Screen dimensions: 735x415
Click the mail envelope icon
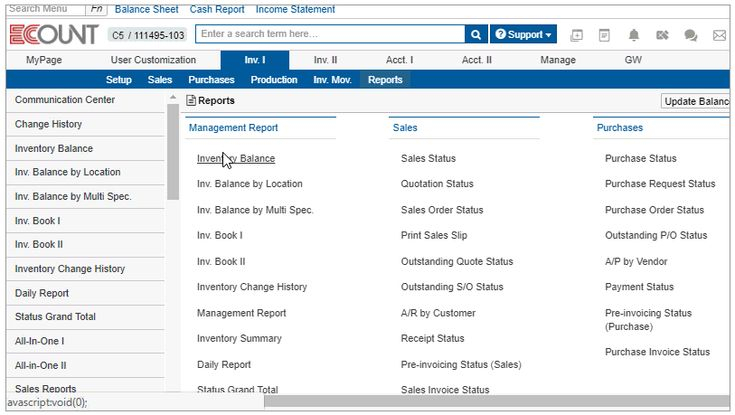(719, 35)
